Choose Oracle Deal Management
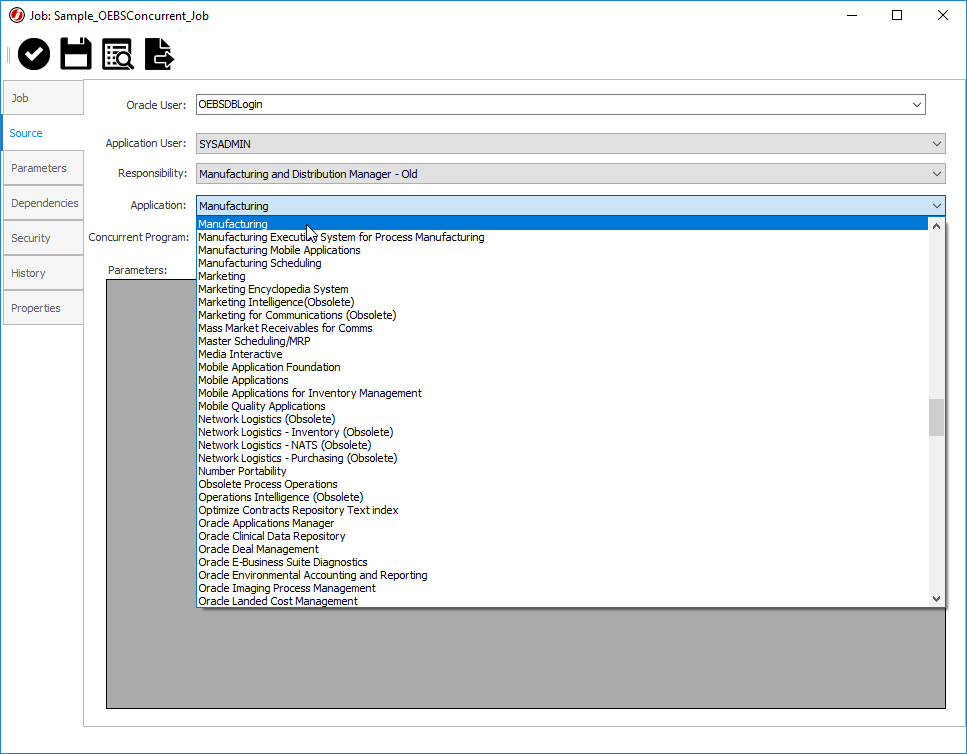Image resolution: width=967 pixels, height=754 pixels. 562,549
